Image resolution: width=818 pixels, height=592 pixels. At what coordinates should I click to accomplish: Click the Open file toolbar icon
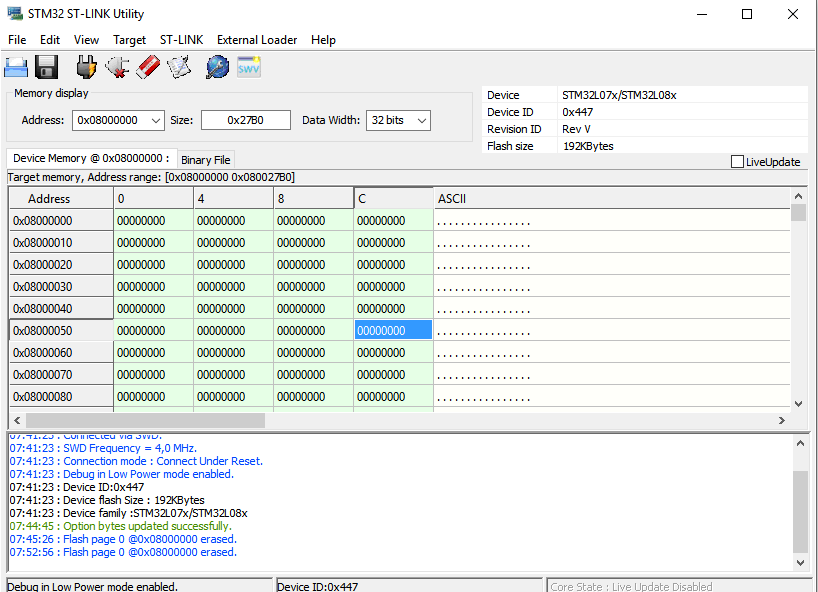click(16, 67)
